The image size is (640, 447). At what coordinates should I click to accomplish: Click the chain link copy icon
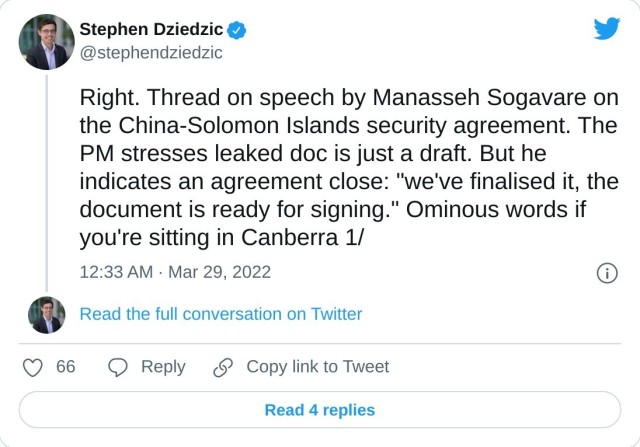(223, 367)
